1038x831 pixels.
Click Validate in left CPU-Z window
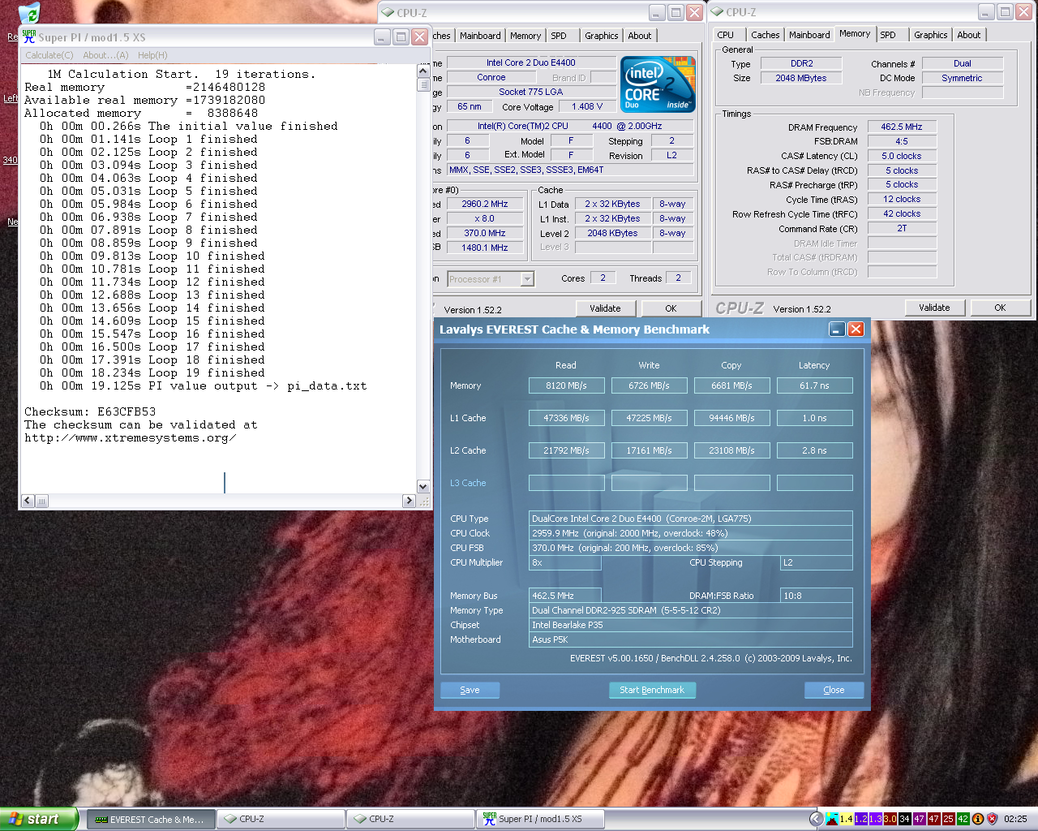coord(605,309)
